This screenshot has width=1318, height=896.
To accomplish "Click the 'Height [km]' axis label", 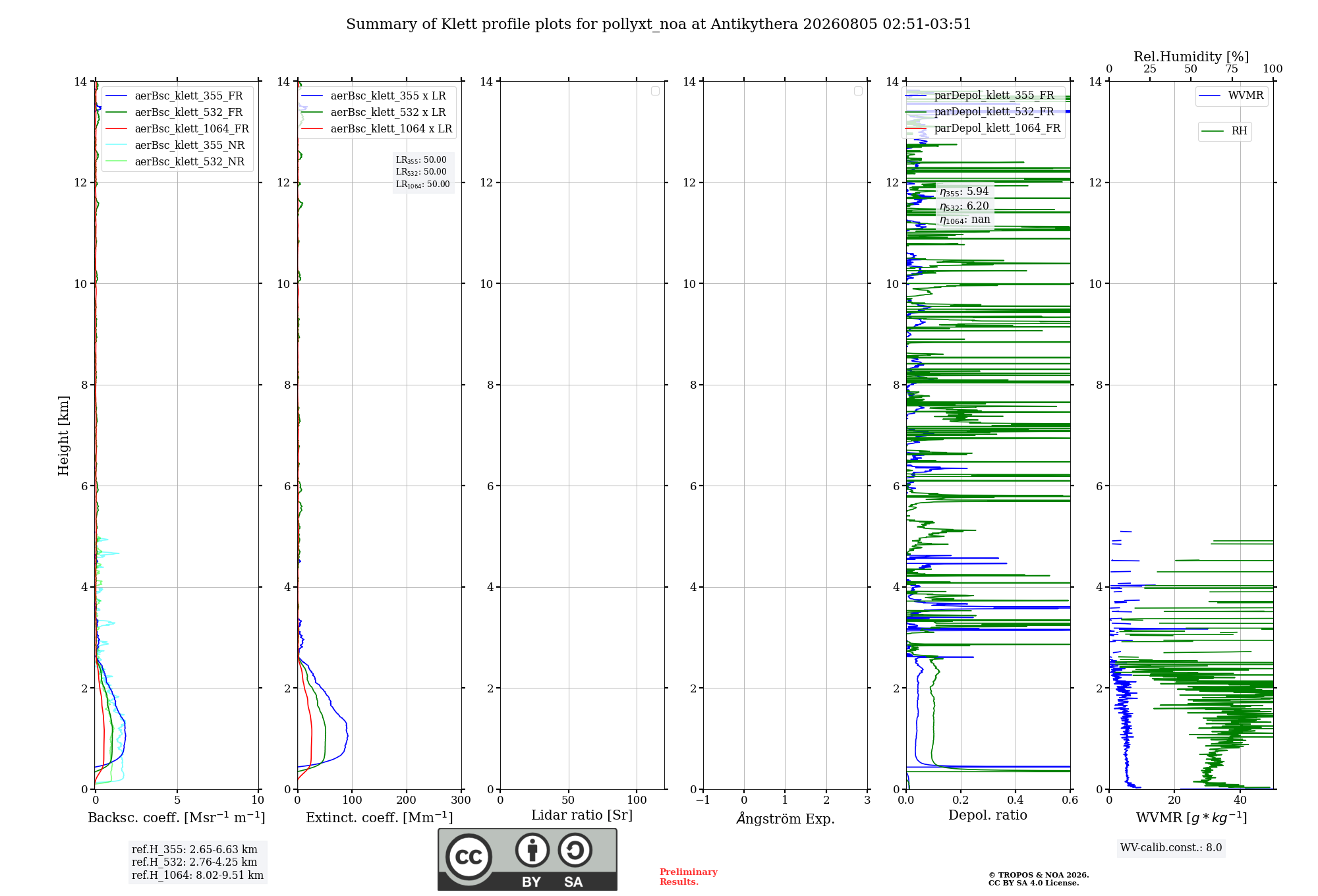I will (x=63, y=435).
